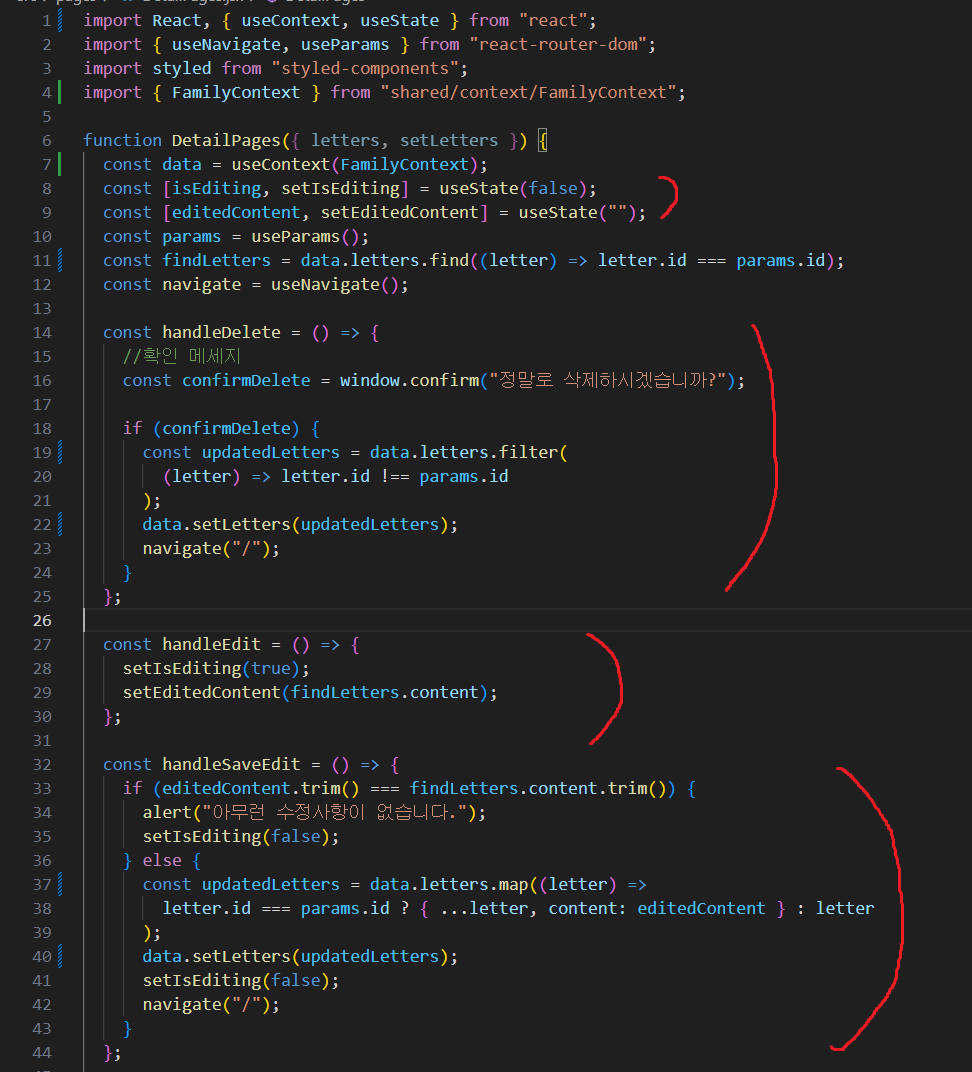Click empty line number 13 in the gutter
The width and height of the screenshot is (972, 1072).
[42, 308]
